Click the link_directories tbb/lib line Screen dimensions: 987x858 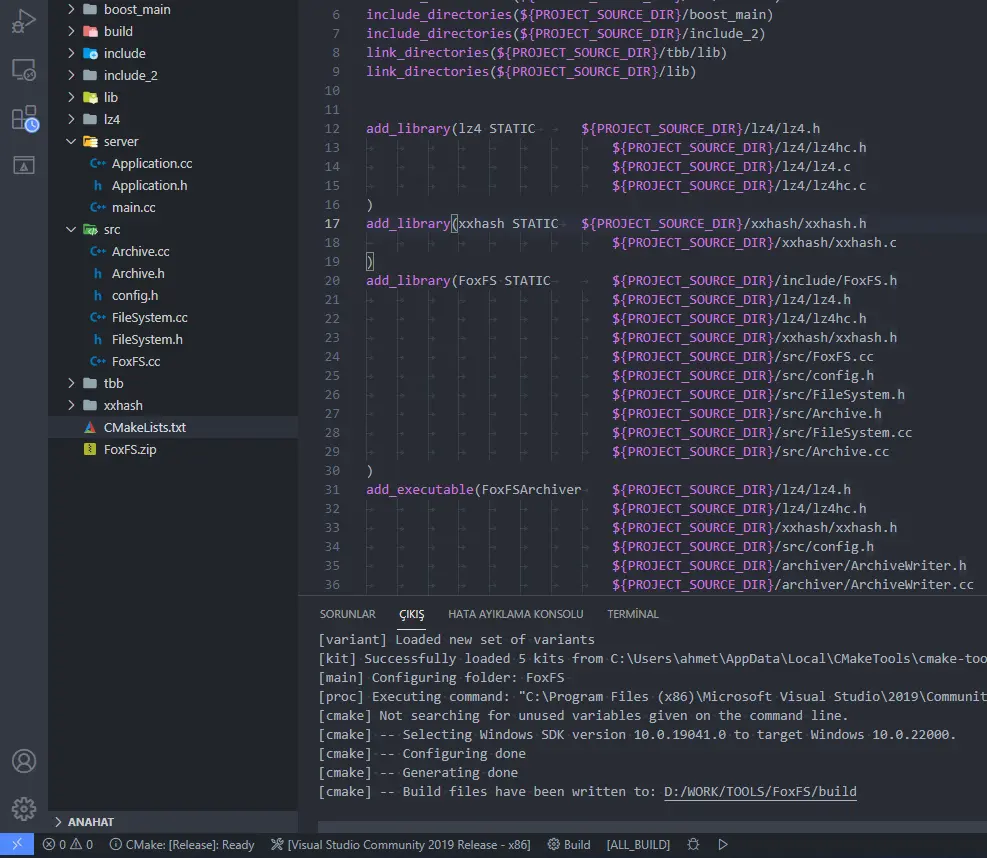pos(546,52)
